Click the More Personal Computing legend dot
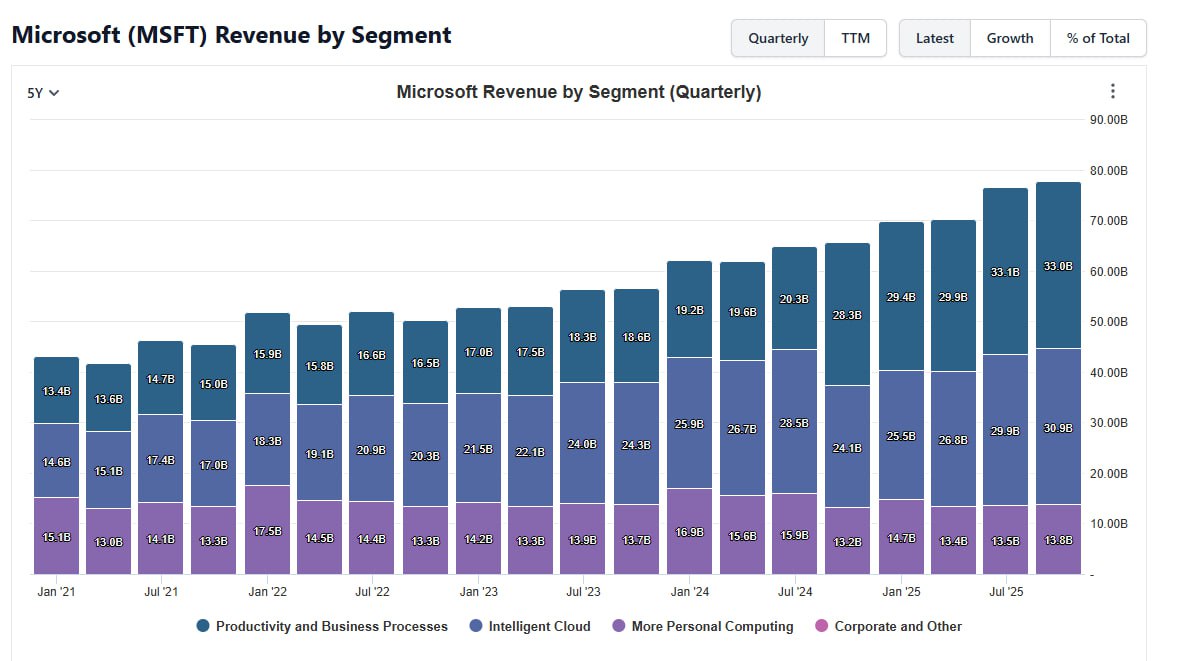 pos(619,626)
